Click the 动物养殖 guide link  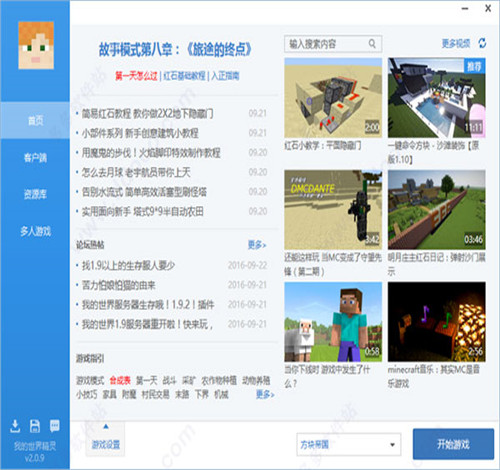(256, 380)
